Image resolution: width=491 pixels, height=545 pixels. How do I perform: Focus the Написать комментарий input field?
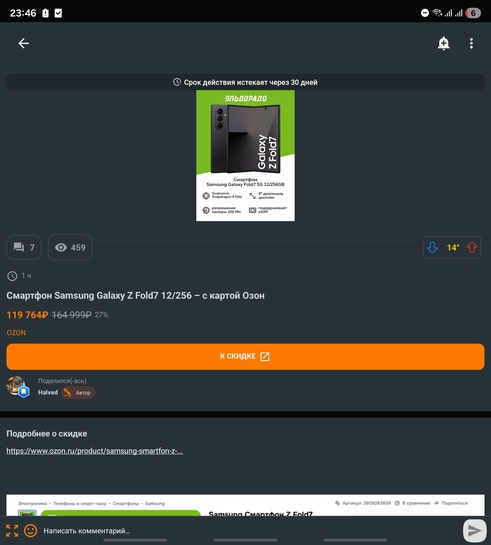252,531
